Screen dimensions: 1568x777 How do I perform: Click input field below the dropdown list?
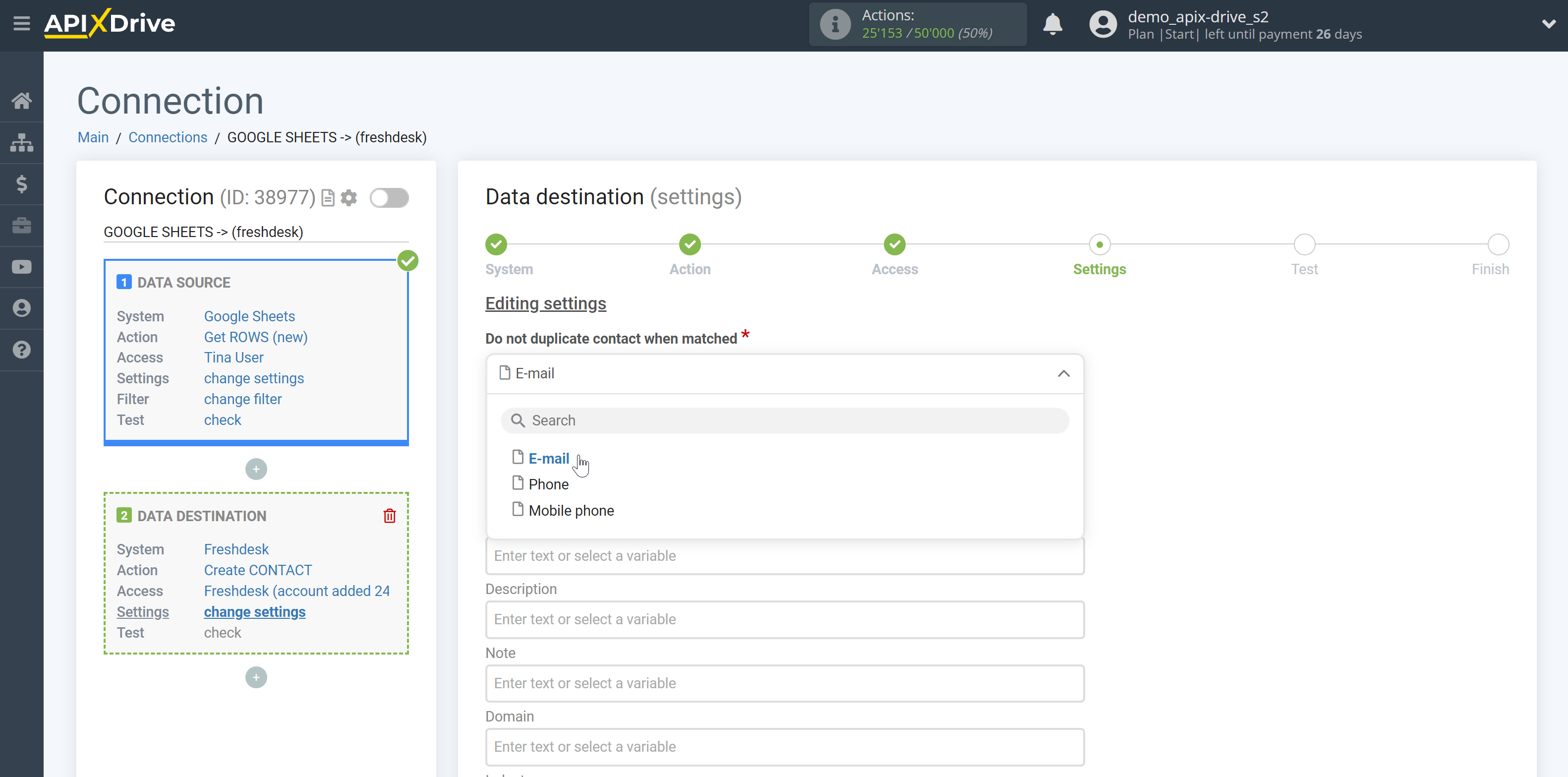[785, 556]
